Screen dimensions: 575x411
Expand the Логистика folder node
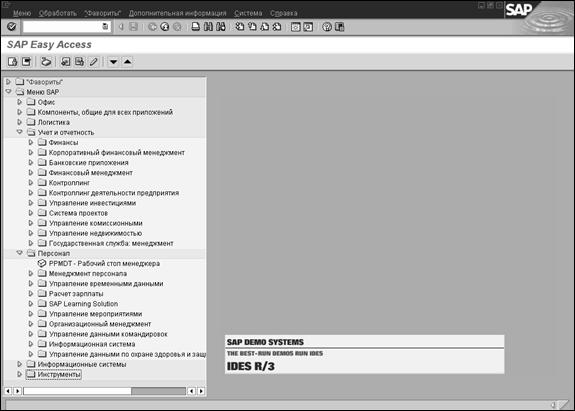[20, 122]
